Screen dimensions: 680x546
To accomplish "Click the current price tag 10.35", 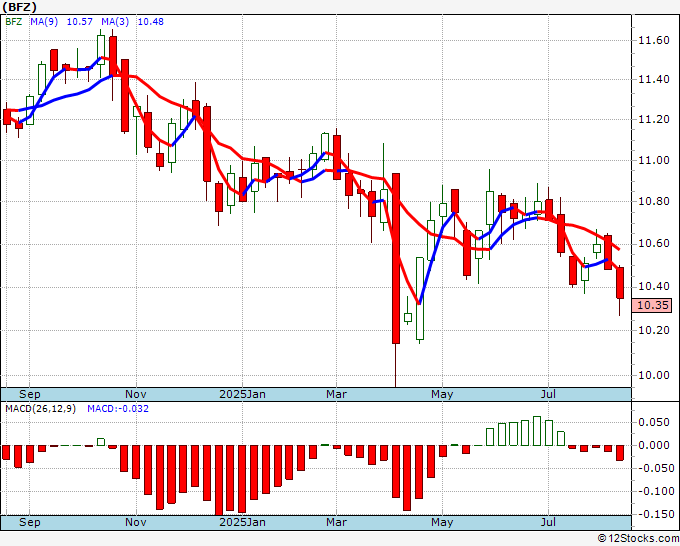I will (652, 305).
